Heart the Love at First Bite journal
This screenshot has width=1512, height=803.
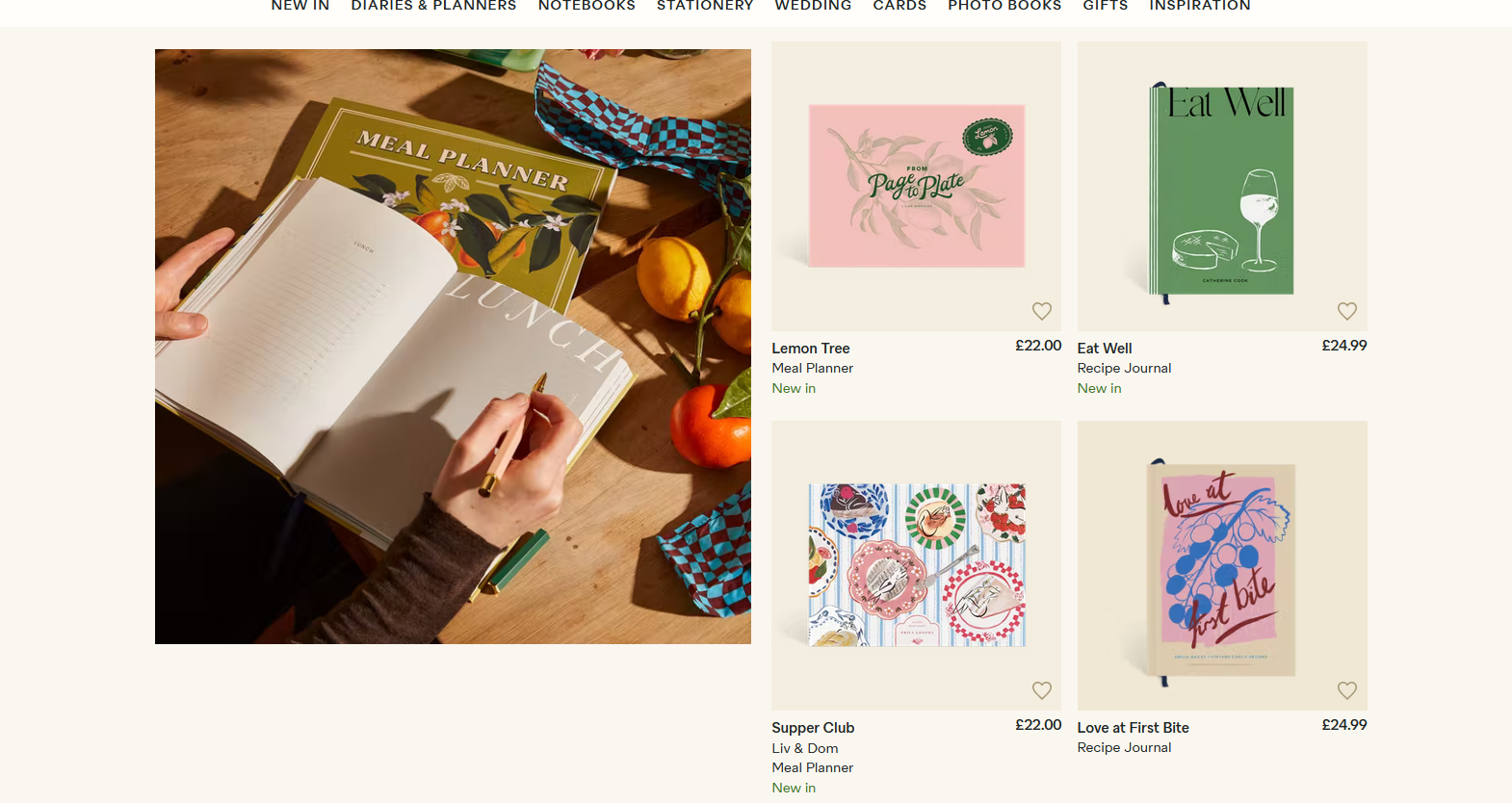click(x=1346, y=690)
